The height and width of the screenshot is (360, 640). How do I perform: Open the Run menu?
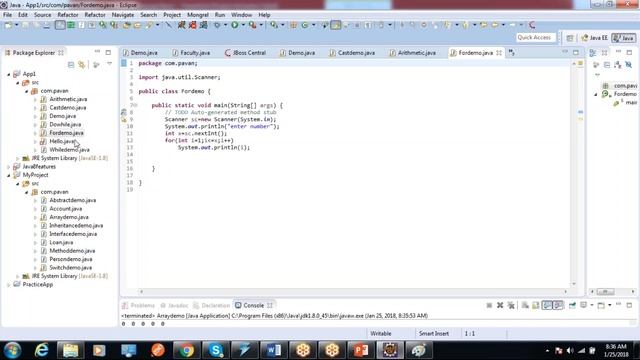[220, 15]
